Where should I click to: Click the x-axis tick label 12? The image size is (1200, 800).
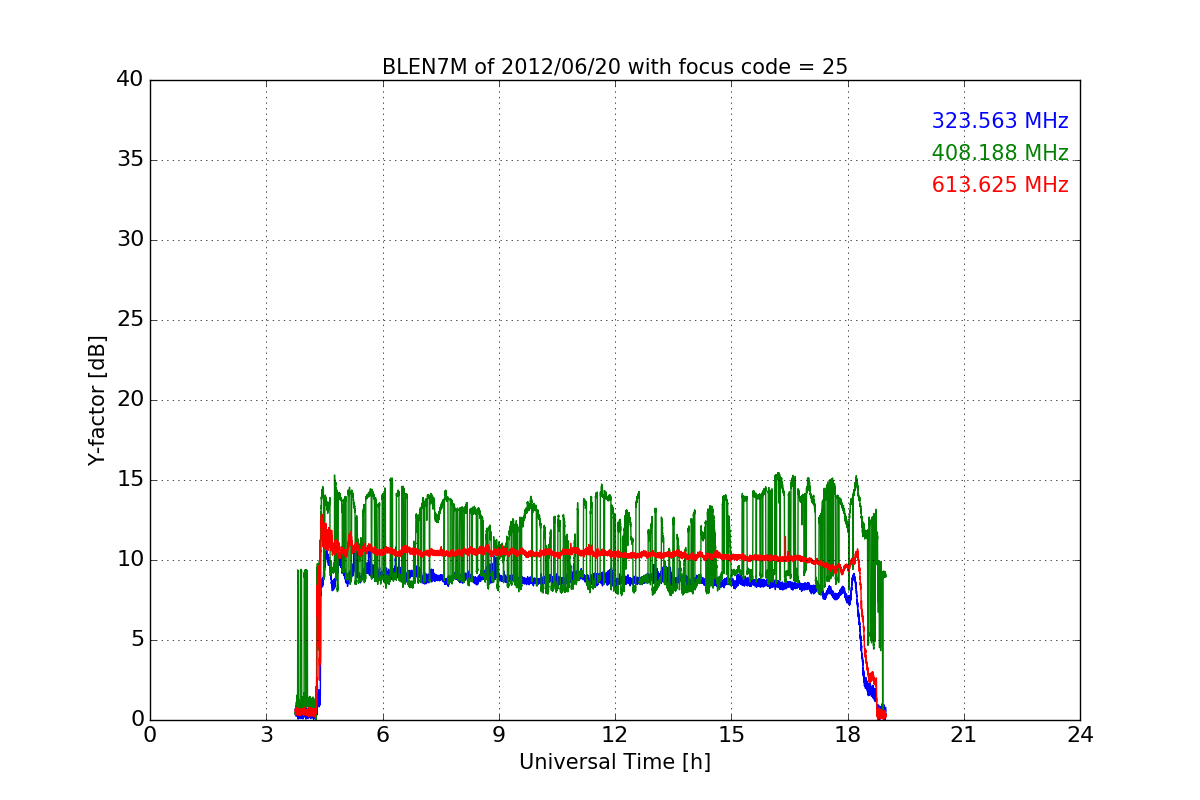[x=615, y=735]
